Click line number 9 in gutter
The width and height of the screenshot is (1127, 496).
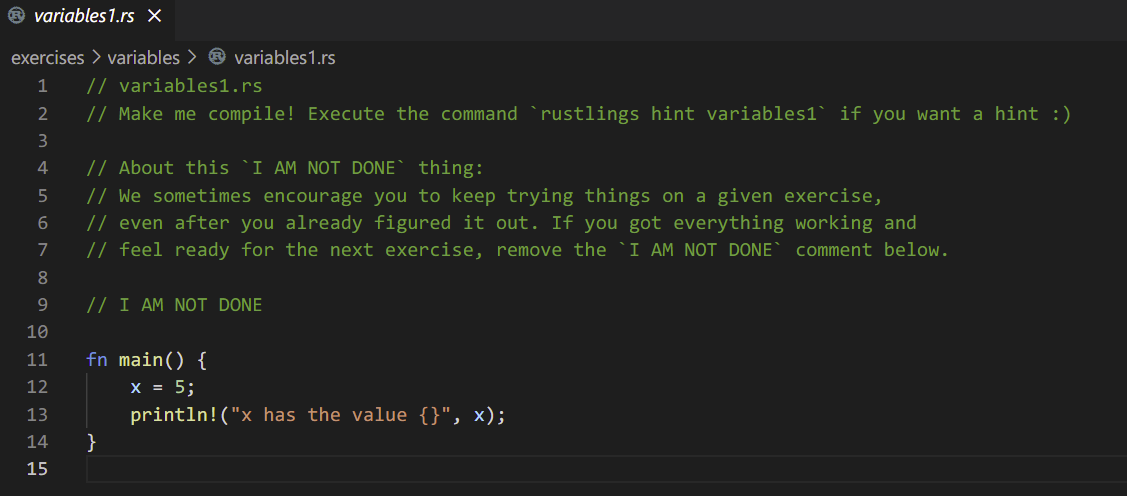42,305
